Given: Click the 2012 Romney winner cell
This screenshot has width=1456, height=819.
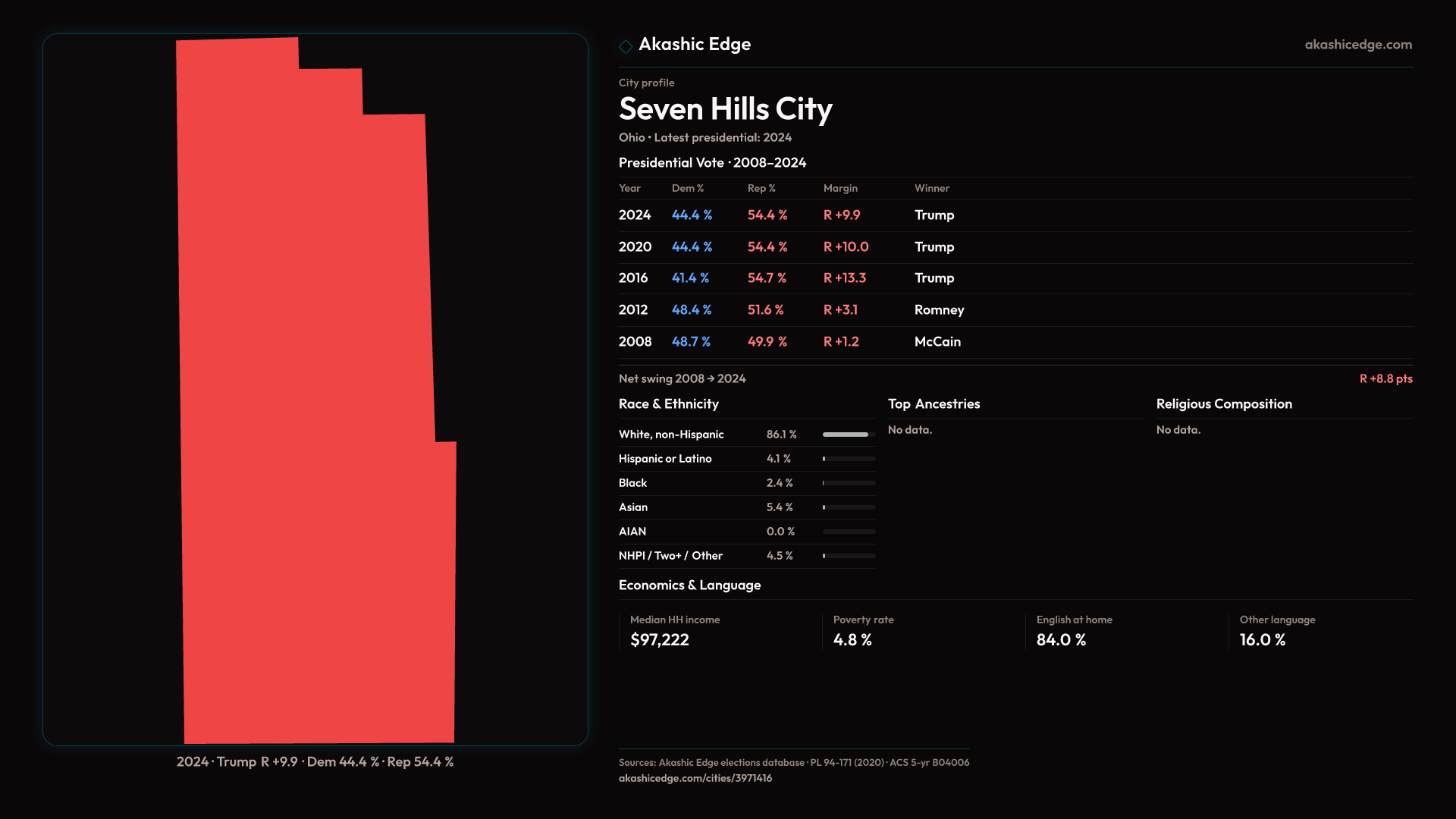Looking at the screenshot, I should tap(939, 310).
